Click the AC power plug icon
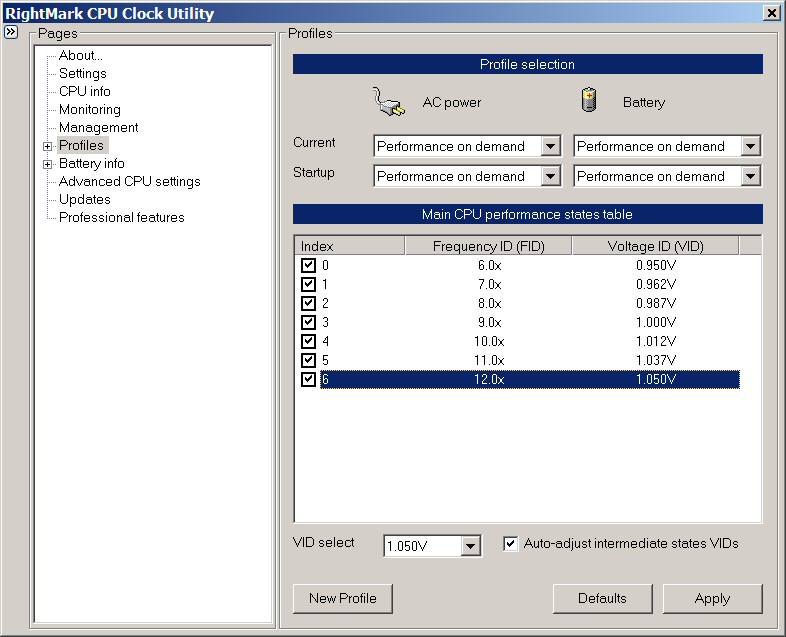Viewport: 786px width, 637px height. pos(389,102)
